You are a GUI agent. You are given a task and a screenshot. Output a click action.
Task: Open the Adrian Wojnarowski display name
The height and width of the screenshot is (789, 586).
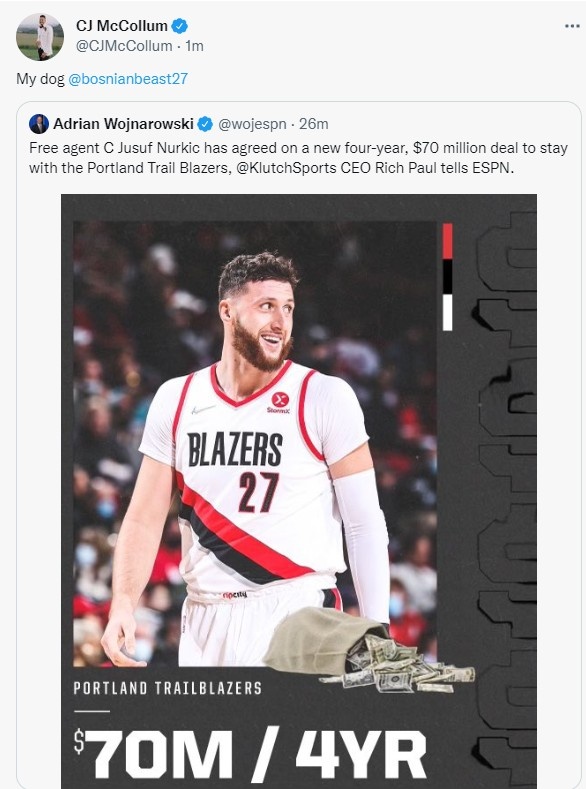tap(123, 124)
